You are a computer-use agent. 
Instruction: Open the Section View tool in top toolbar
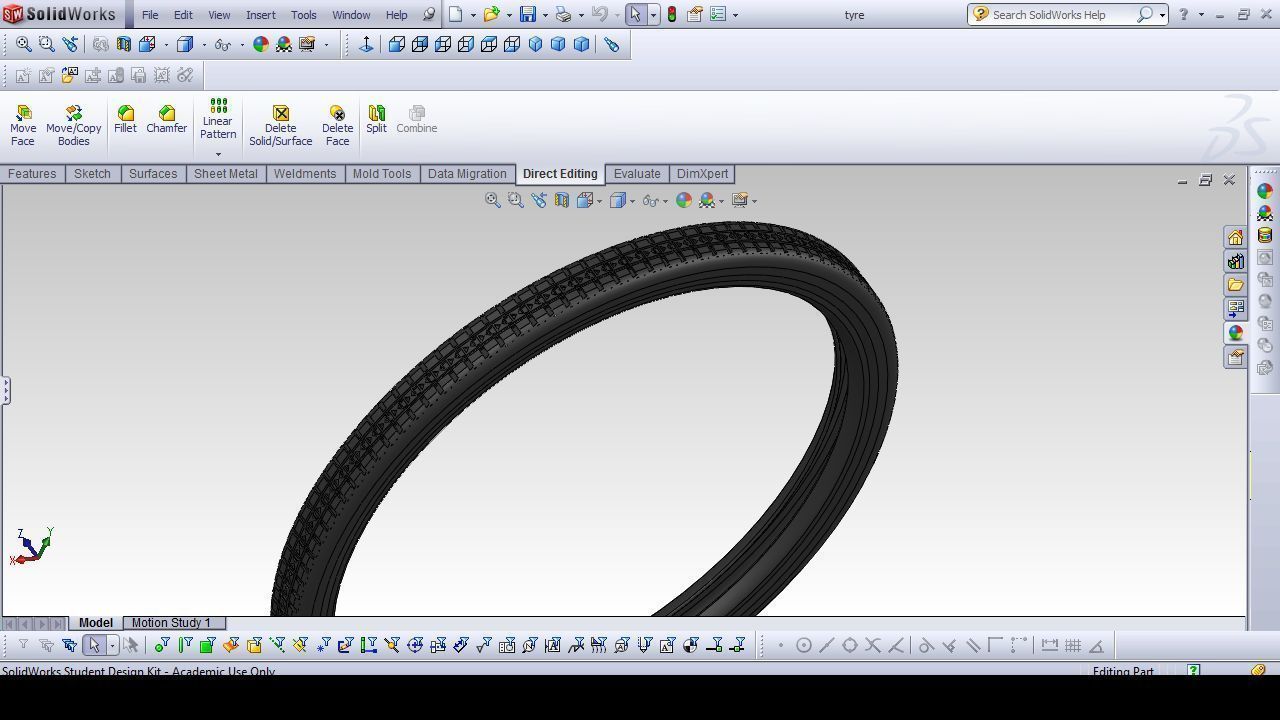(124, 44)
